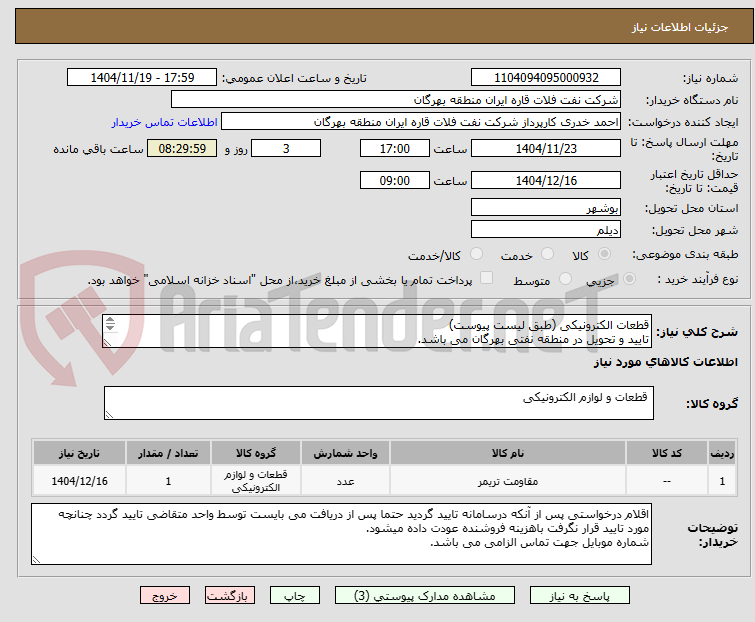Click the نام کالا column header

508,453
